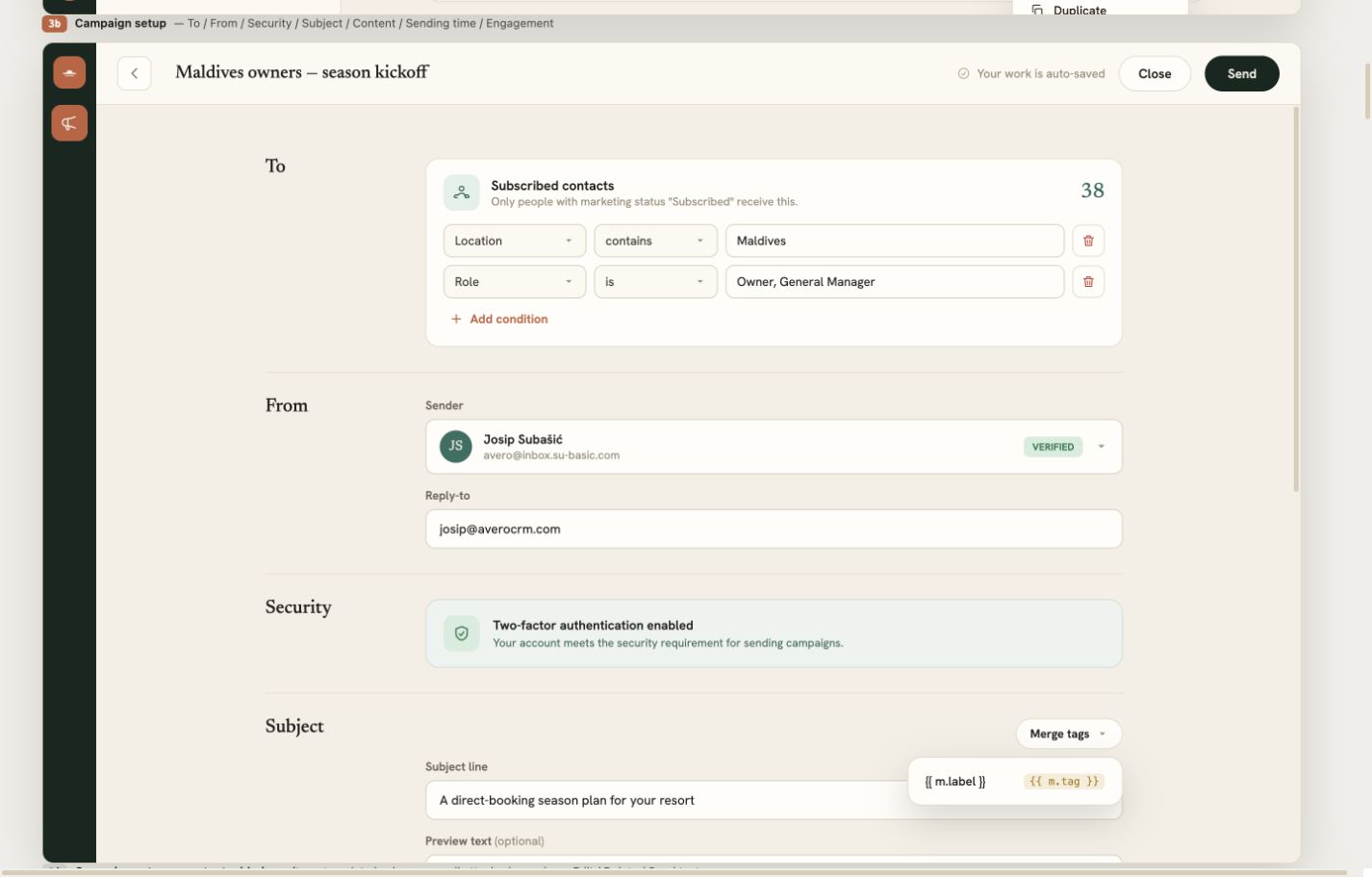Open the Location field dropdown
The height and width of the screenshot is (877, 1372).
[x=515, y=241]
